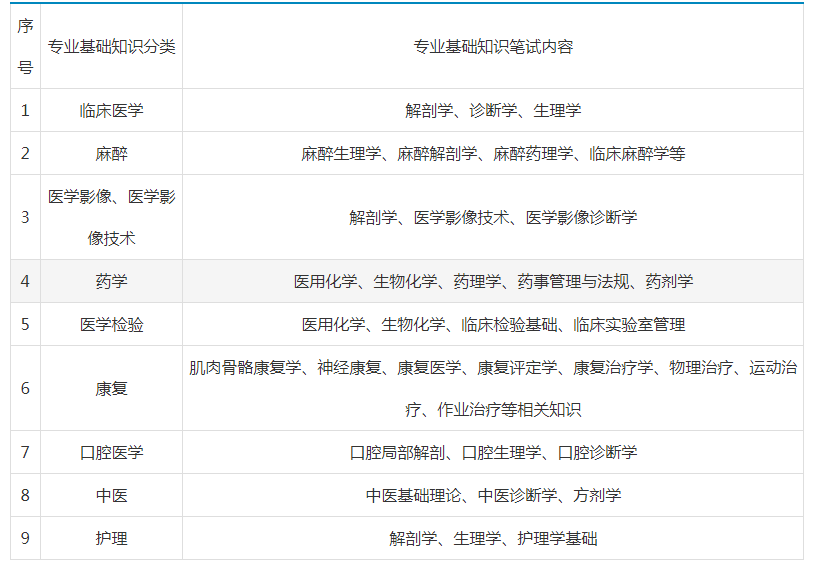Viewport: 814px width, 577px height.
Task: Select the 康复 category cell
Action: 111,388
